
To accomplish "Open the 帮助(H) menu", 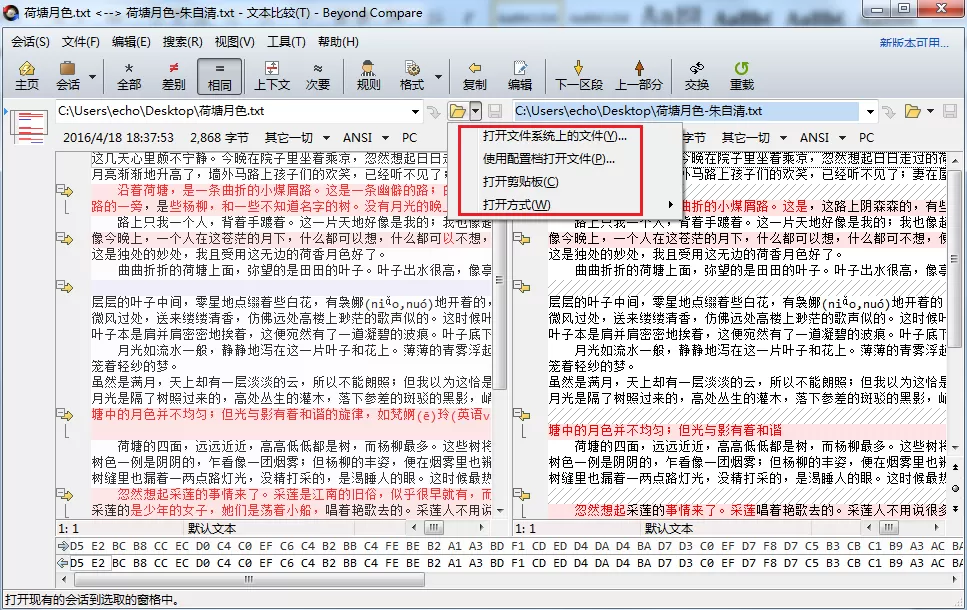I will tap(338, 42).
